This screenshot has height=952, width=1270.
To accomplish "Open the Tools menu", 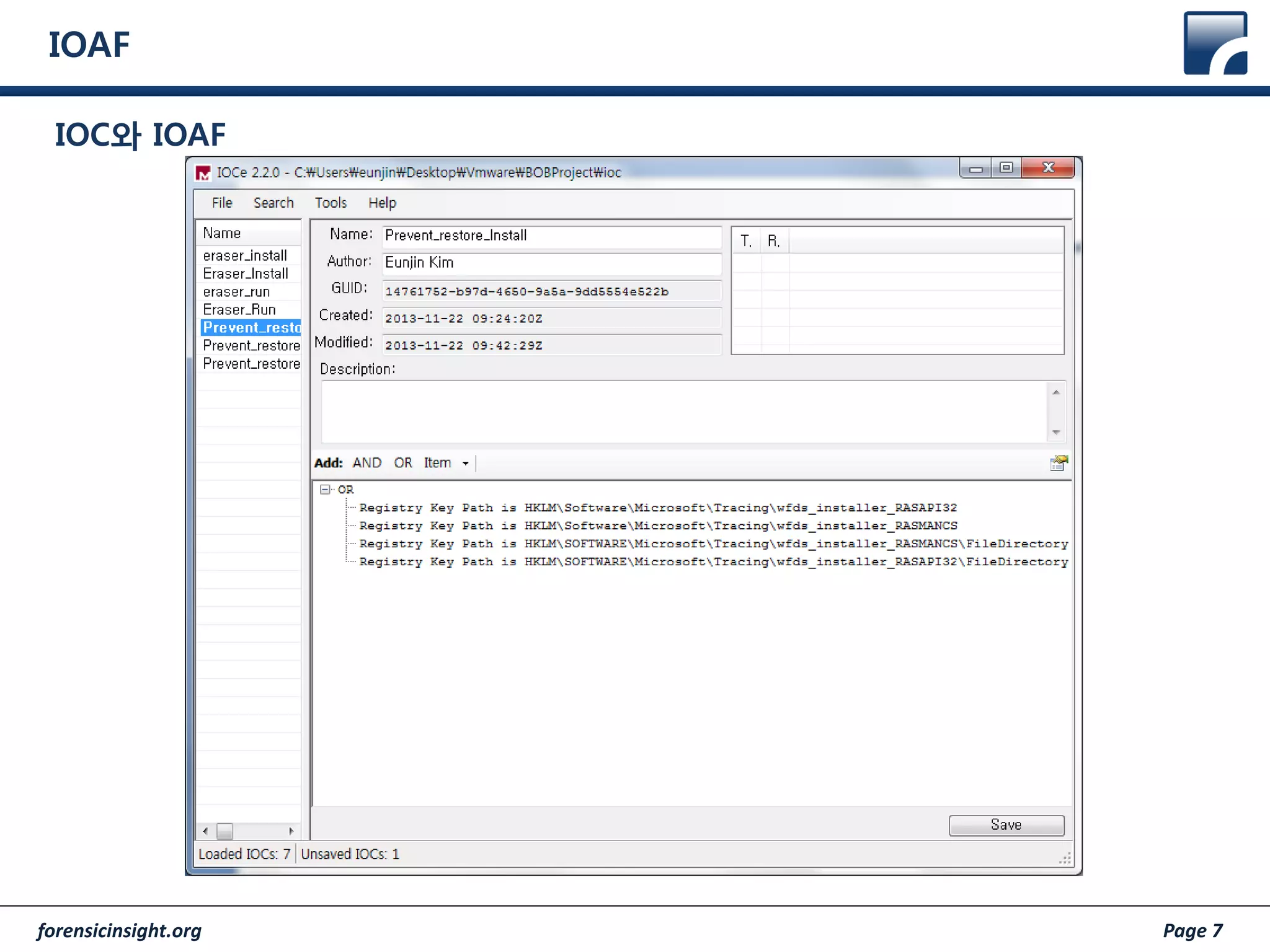I will [x=331, y=203].
